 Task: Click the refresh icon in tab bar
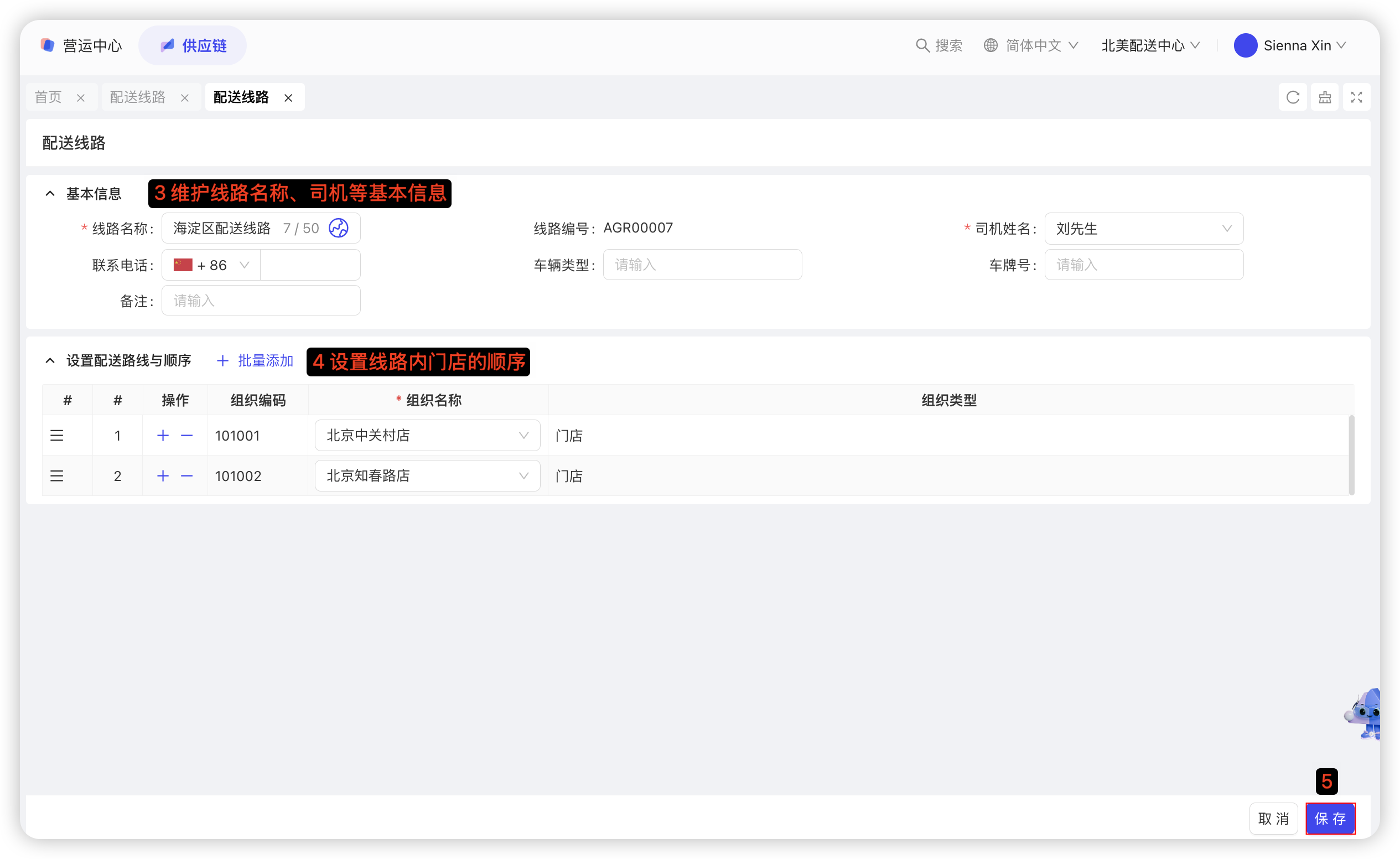[1293, 97]
